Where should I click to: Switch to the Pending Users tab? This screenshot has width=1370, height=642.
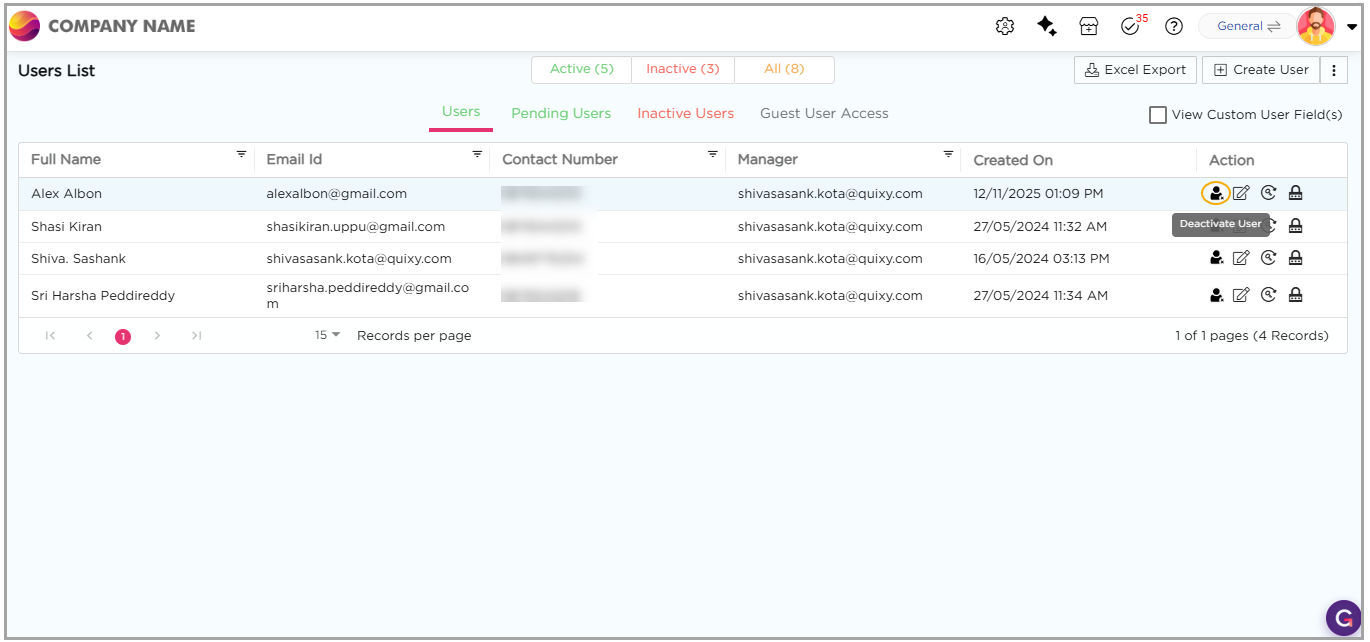coord(561,114)
